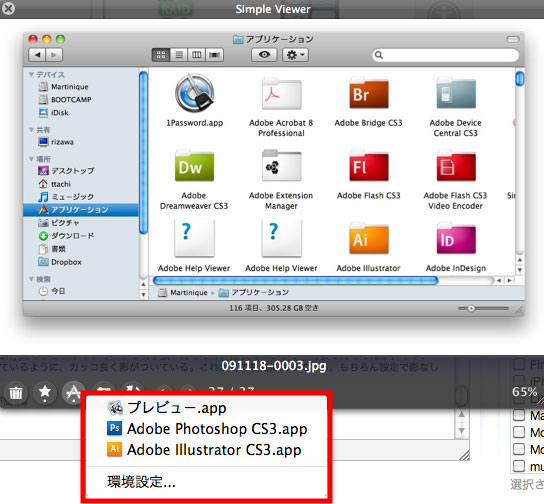
Task: Go forward in the Finder window
Action: point(54,55)
